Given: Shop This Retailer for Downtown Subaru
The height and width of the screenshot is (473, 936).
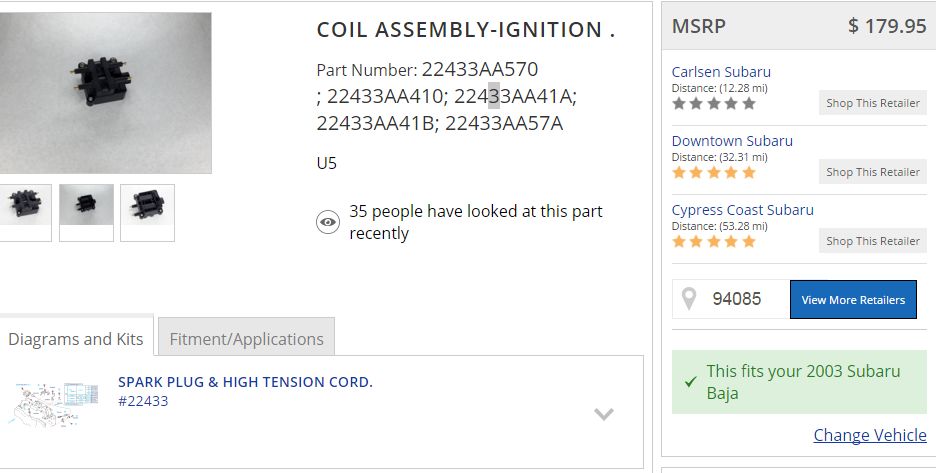Looking at the screenshot, I should [873, 172].
